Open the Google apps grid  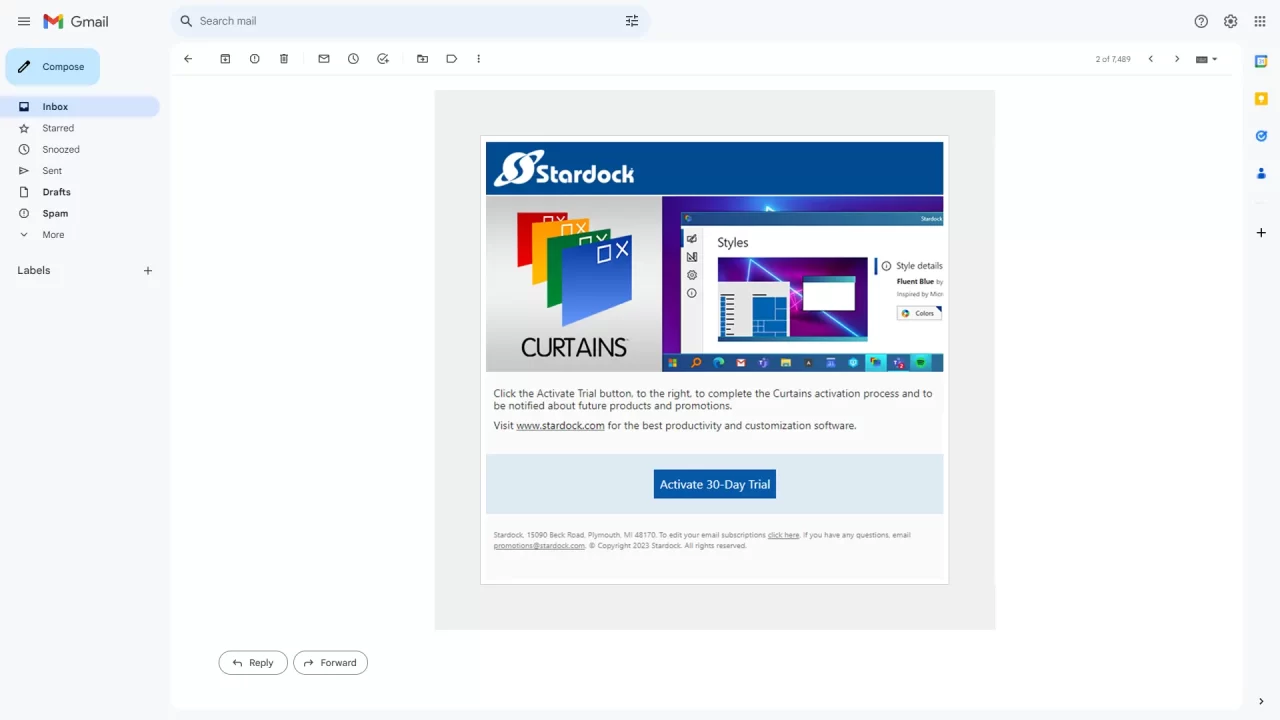1260,21
